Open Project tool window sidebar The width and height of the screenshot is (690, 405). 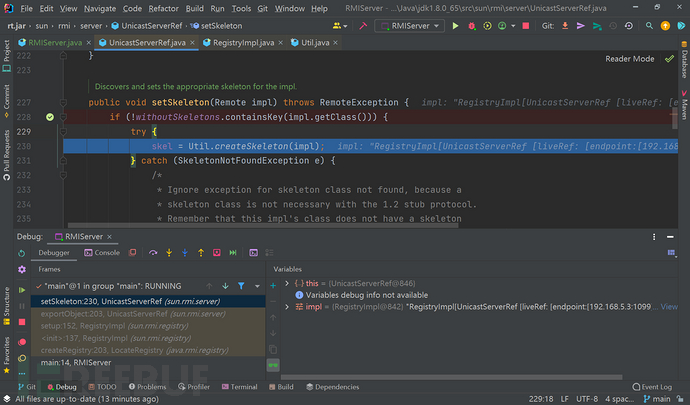(x=7, y=56)
